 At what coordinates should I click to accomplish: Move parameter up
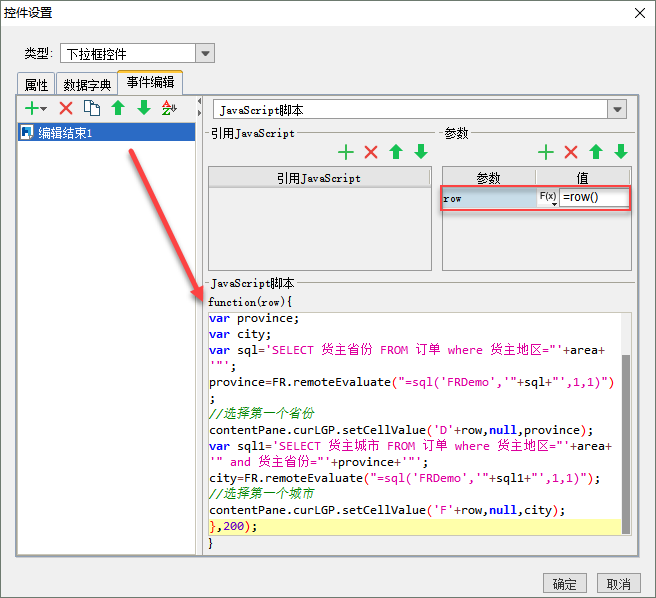click(x=596, y=152)
